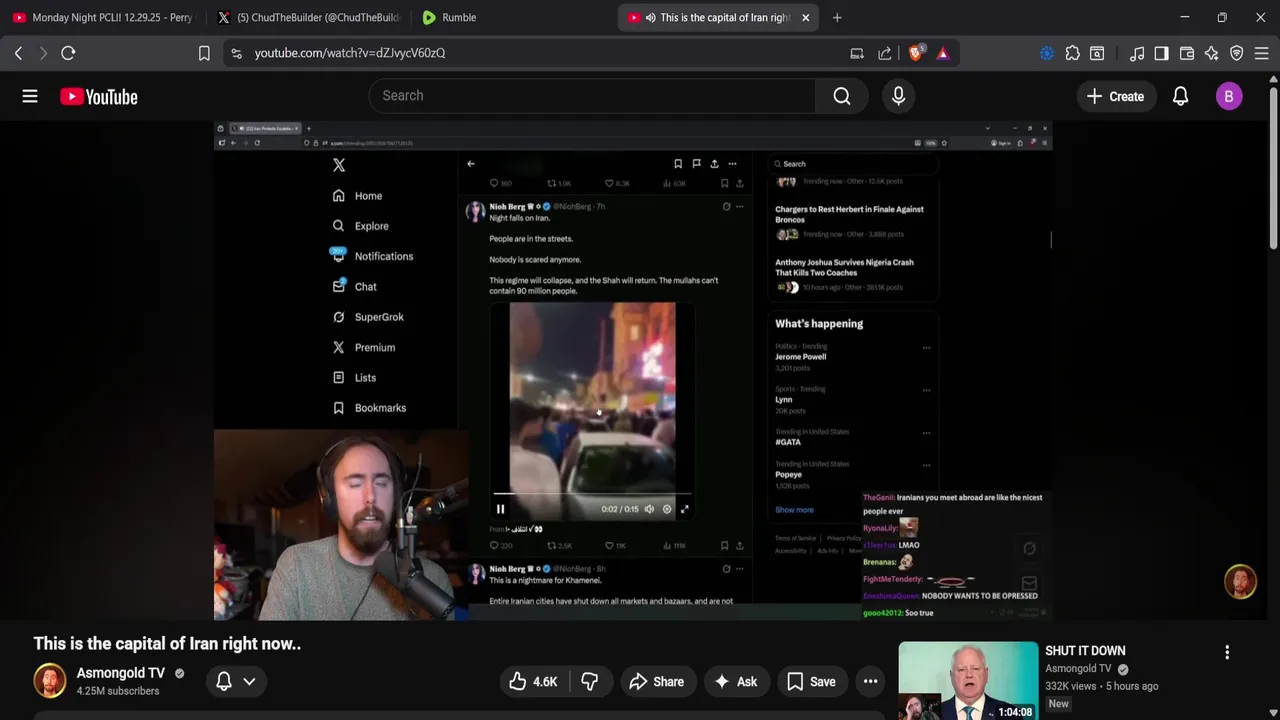The image size is (1280, 720).
Task: Click the address bar URL text
Action: tap(350, 53)
